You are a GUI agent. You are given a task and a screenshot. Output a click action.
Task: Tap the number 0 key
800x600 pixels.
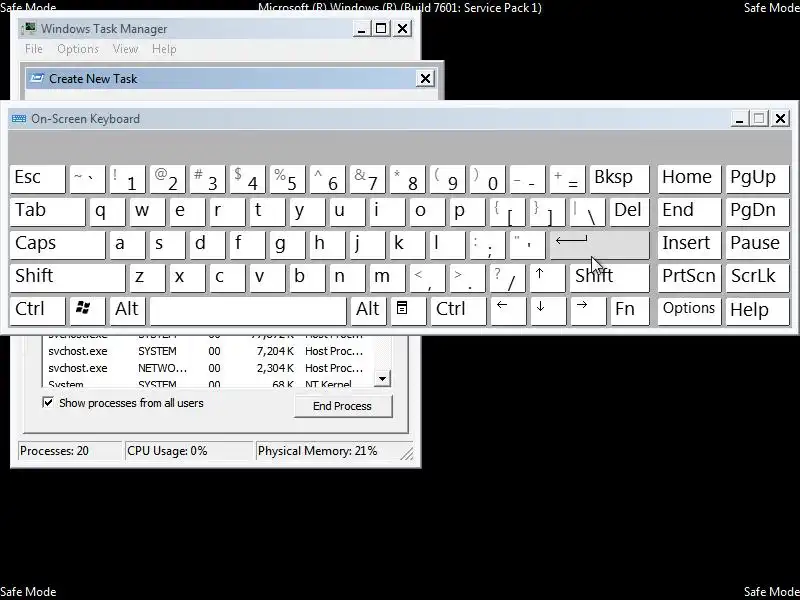(x=487, y=180)
